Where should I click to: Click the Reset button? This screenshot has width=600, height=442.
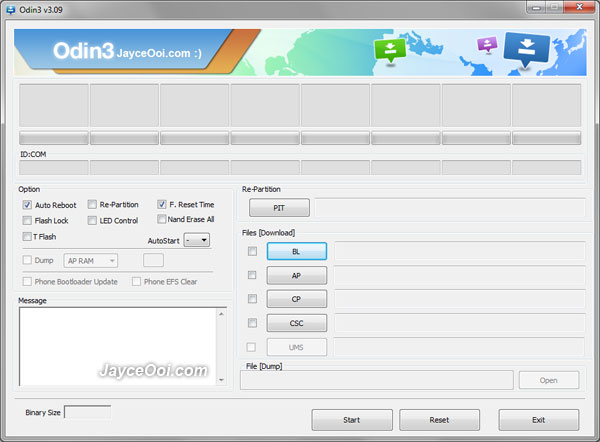439,420
